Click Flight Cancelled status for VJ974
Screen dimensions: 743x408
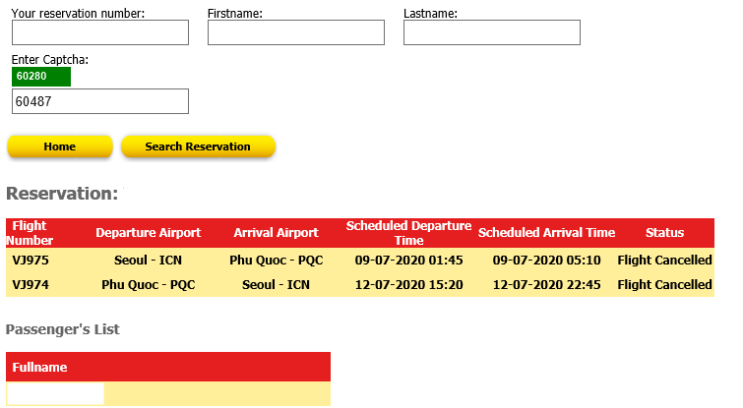[665, 285]
